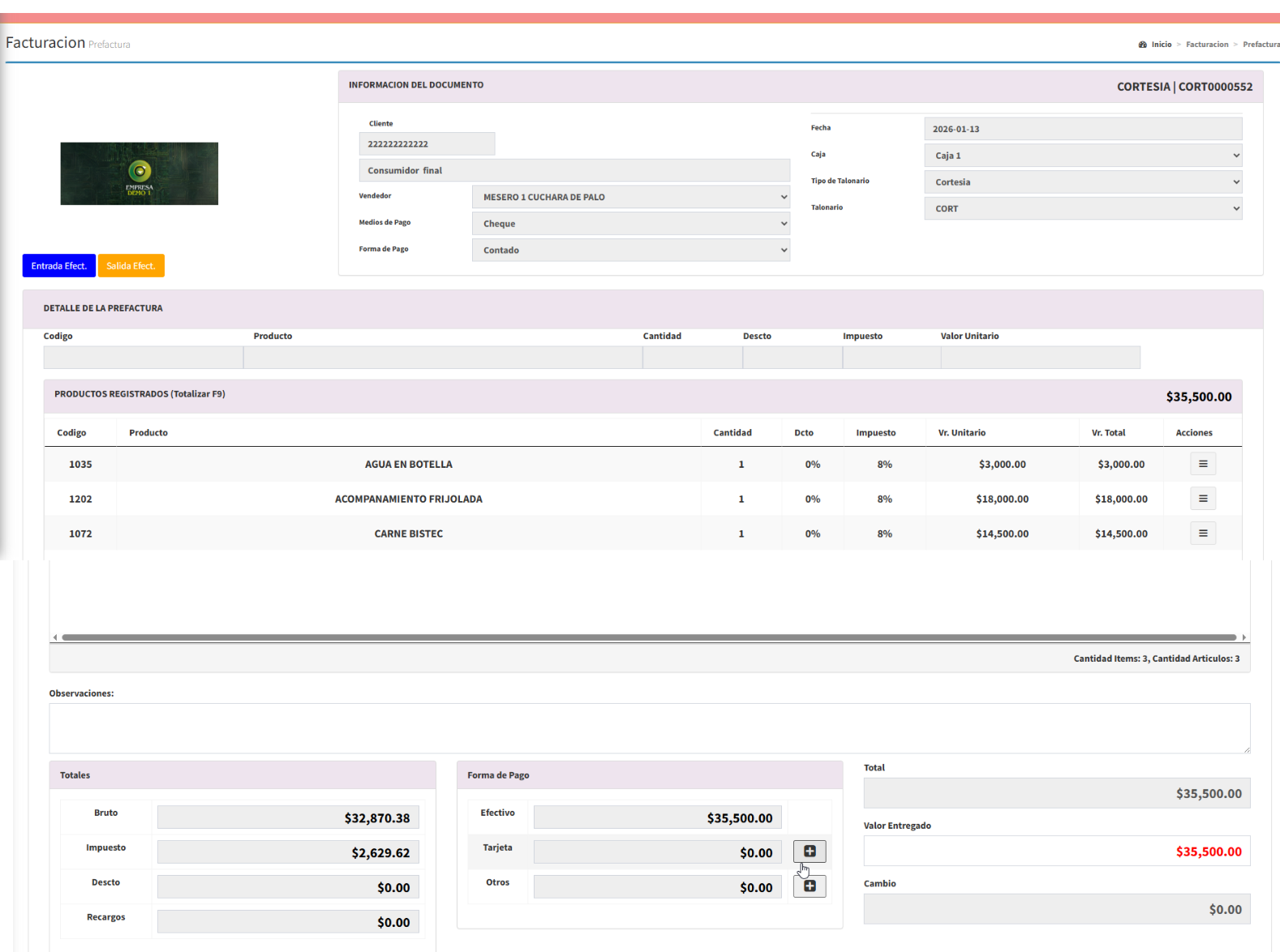The width and height of the screenshot is (1280, 952).
Task: Open the Medios de Pago dropdown
Action: coord(630,224)
